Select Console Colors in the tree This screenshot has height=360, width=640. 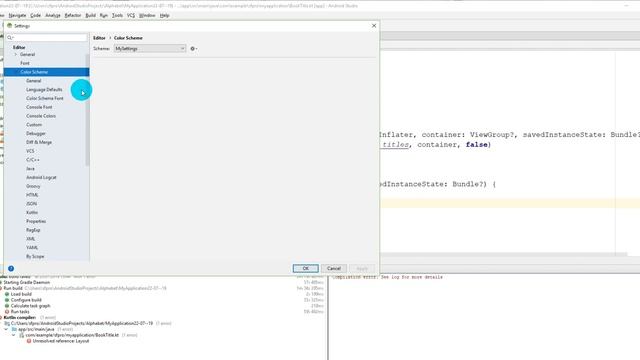pos(41,116)
